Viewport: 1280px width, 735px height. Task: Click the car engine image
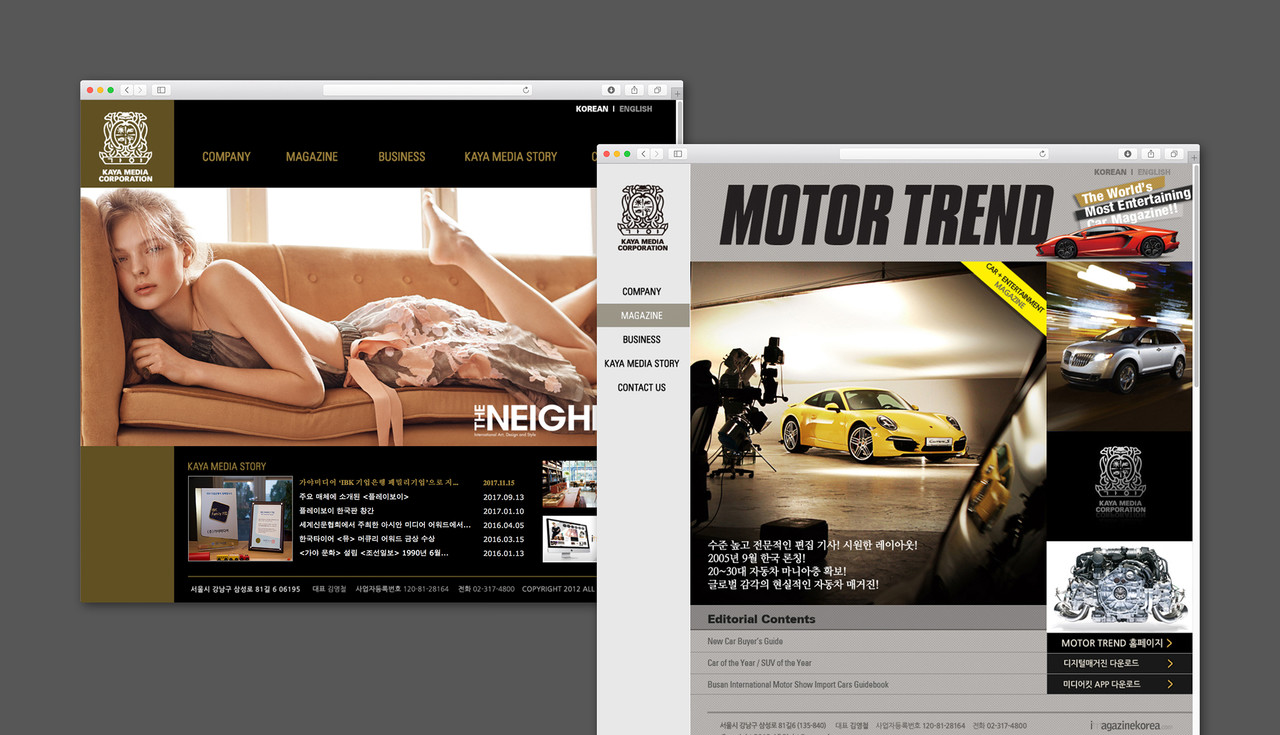click(x=1120, y=587)
